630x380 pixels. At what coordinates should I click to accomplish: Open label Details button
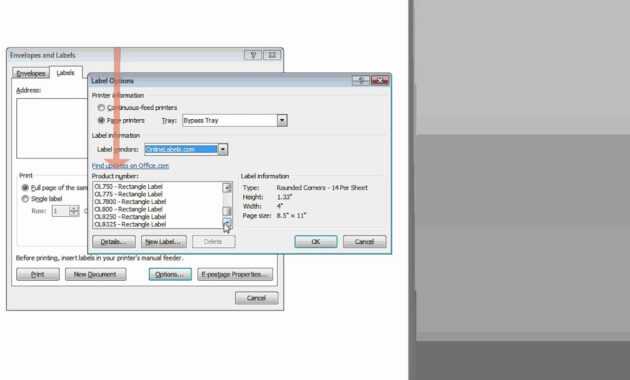(x=114, y=242)
